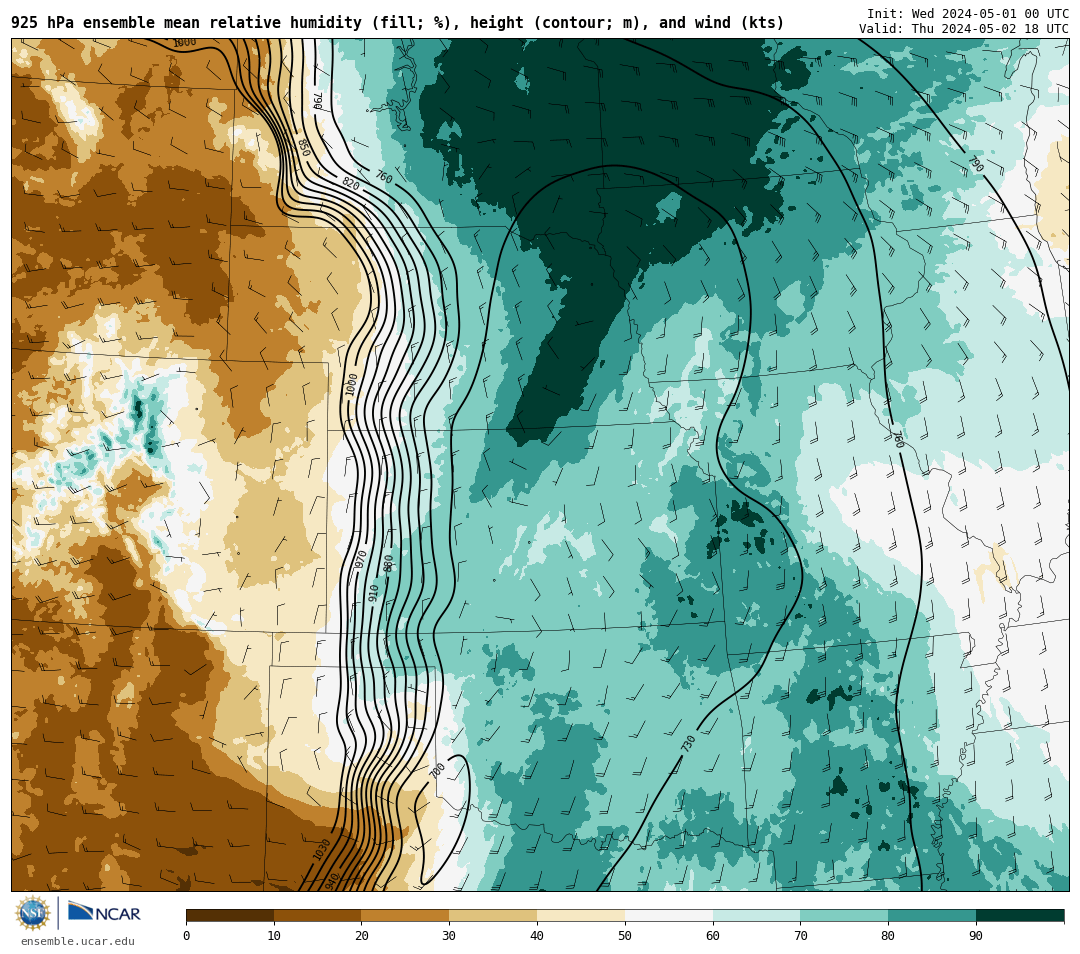The image size is (1080, 954).
Task: Select the 90-100 dark green color swatch
Action: point(1020,916)
